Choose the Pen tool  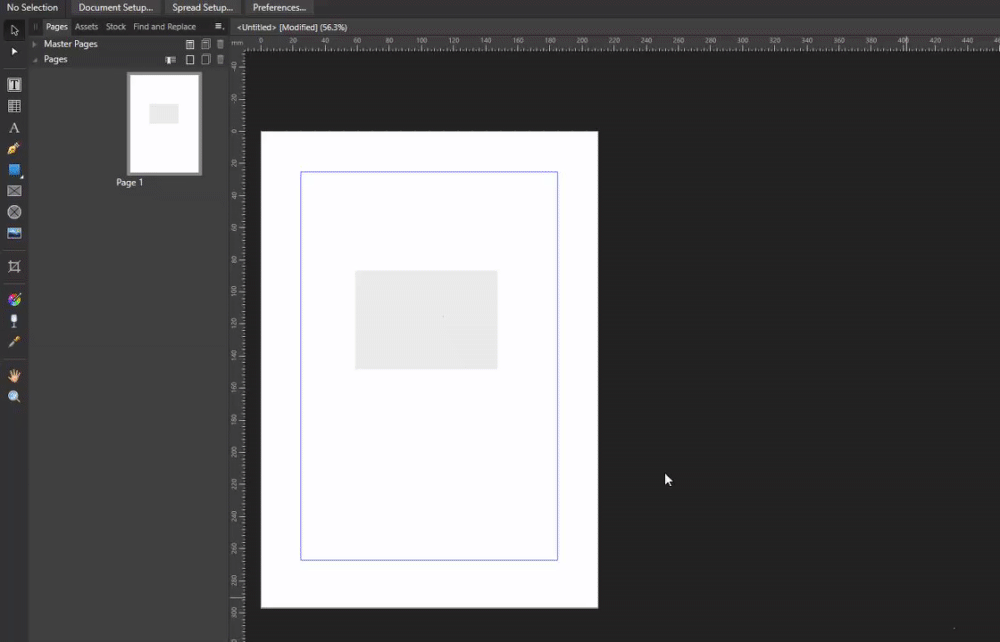[13, 148]
